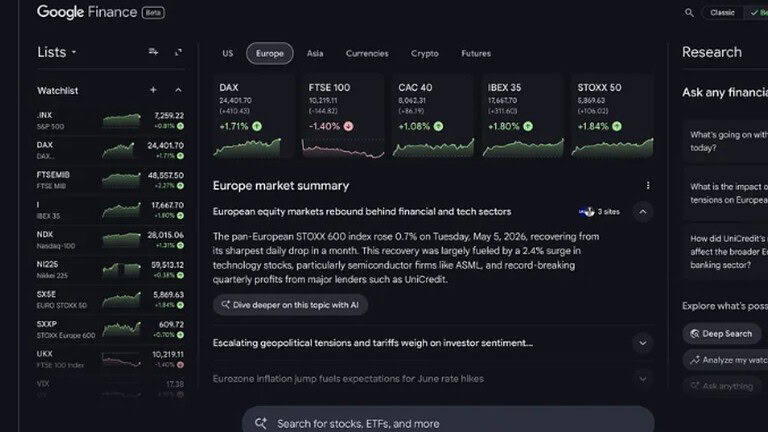Image resolution: width=768 pixels, height=432 pixels.
Task: Open Europe market summary more options menu
Action: (648, 185)
